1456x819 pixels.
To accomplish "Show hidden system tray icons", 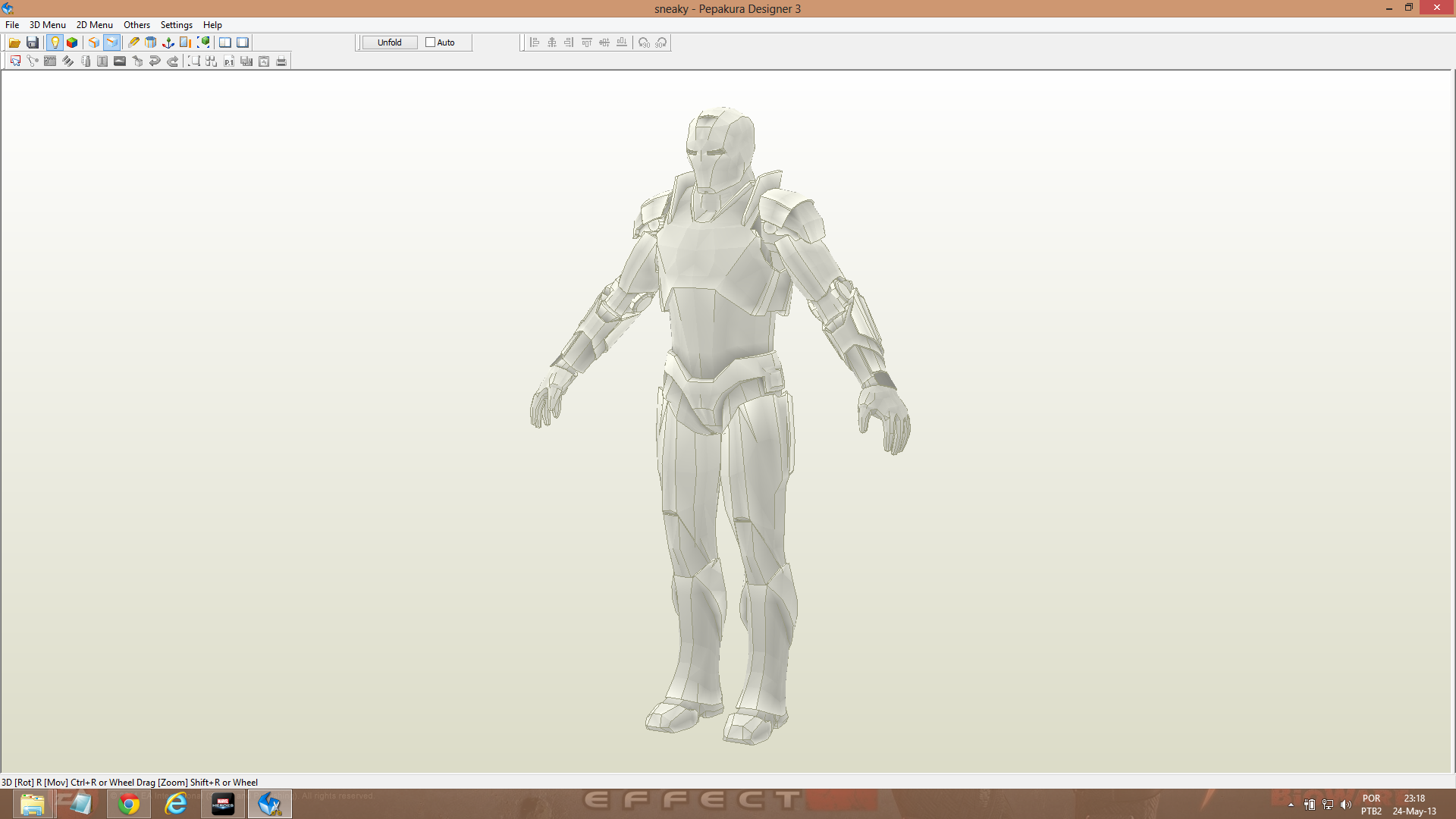I will coord(1291,805).
